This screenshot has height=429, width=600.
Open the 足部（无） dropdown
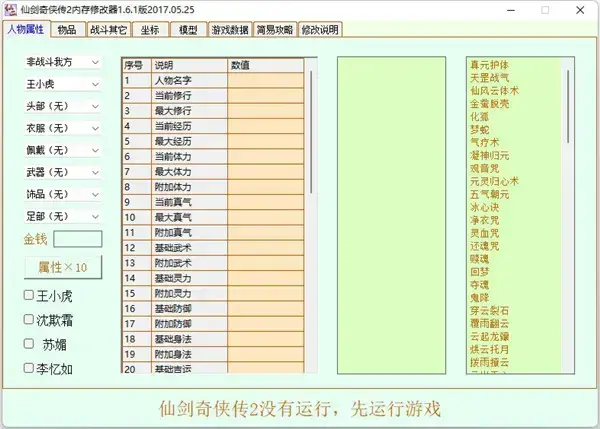coord(62,216)
